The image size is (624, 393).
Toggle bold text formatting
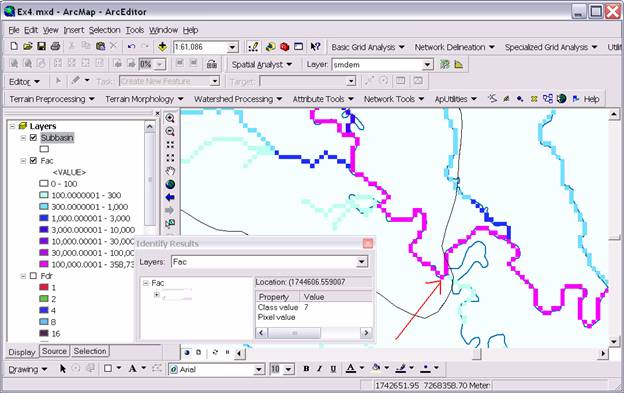[306, 369]
